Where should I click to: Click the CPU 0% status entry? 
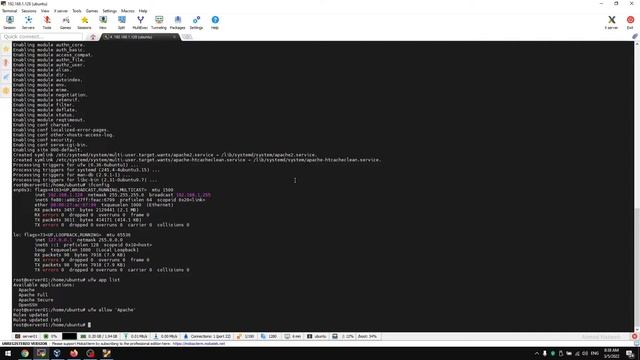tap(51, 336)
